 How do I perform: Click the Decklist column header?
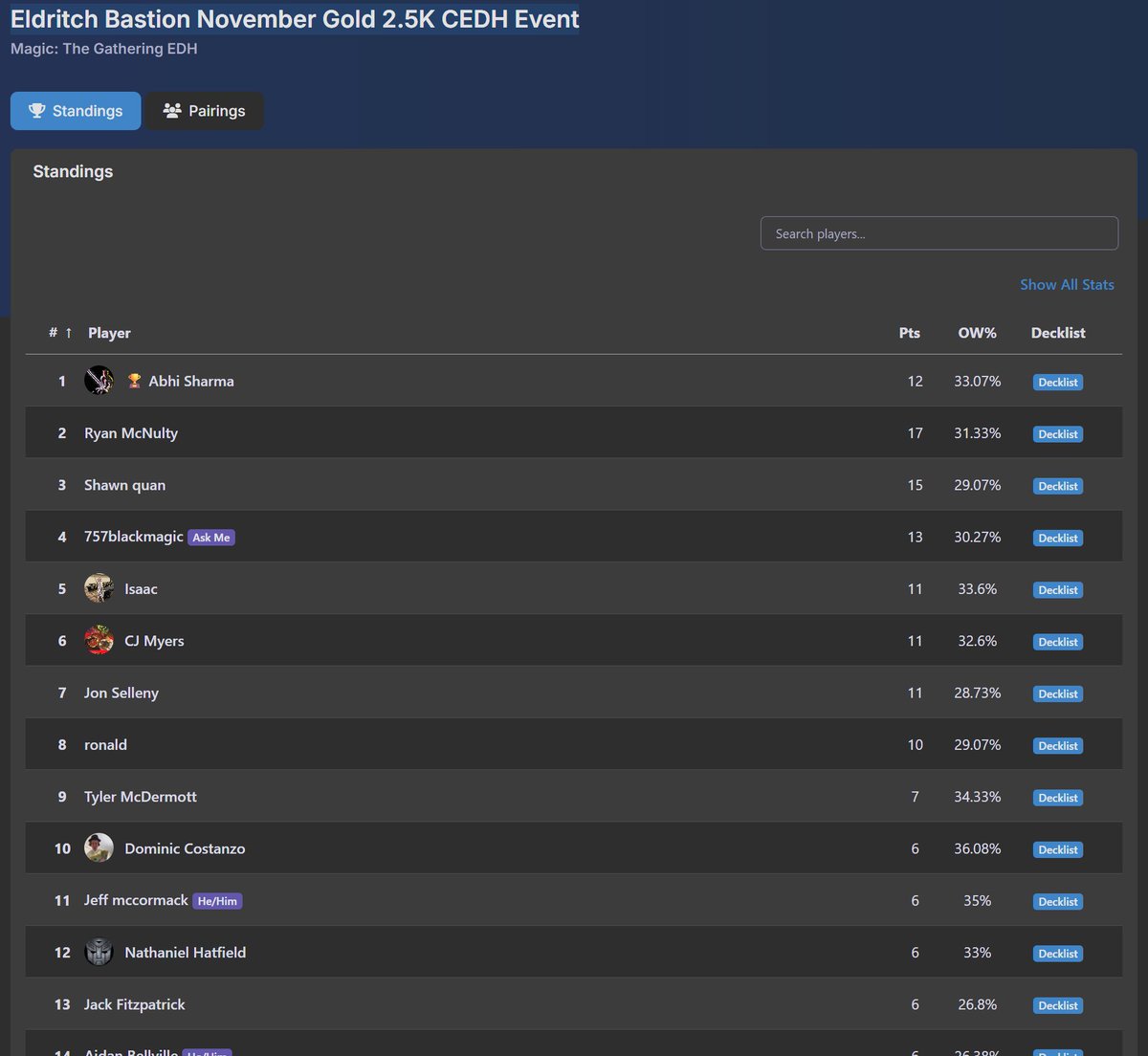tap(1058, 333)
